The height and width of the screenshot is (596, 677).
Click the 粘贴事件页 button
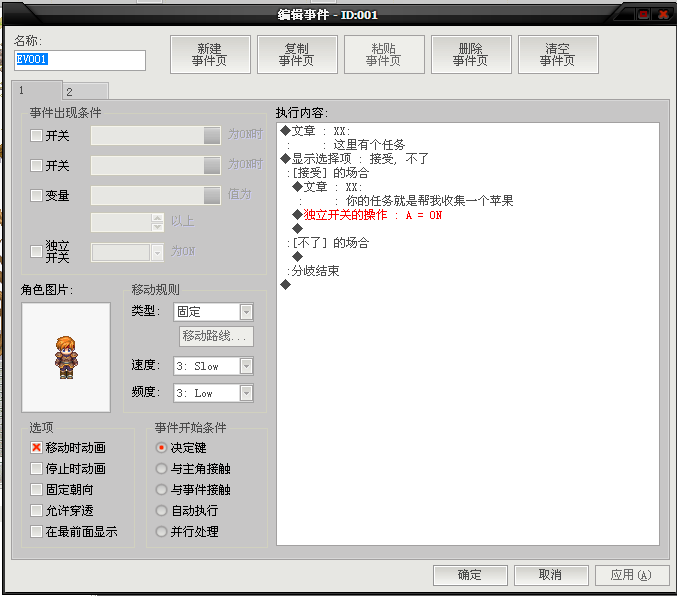(384, 54)
